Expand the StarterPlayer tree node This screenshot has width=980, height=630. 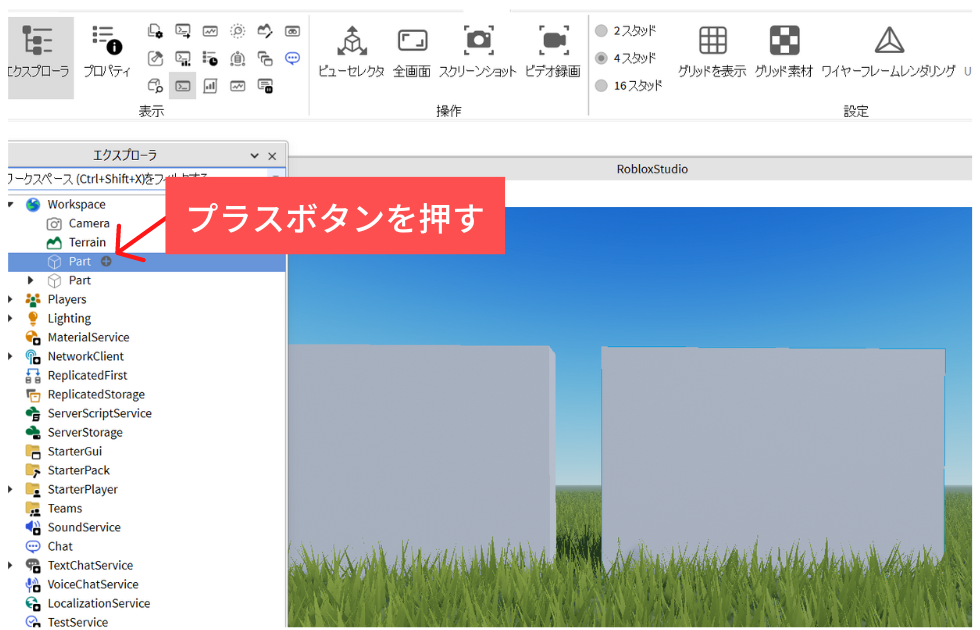click(11, 489)
